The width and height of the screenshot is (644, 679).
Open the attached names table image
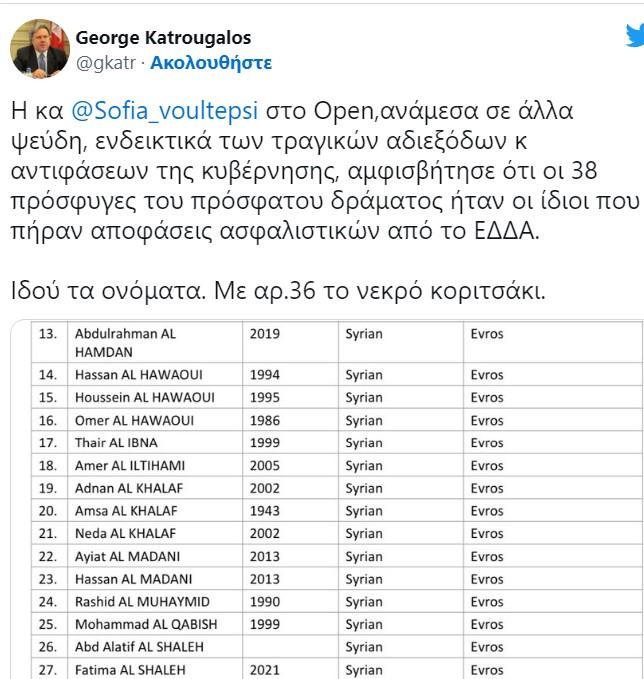[x=327, y=499]
